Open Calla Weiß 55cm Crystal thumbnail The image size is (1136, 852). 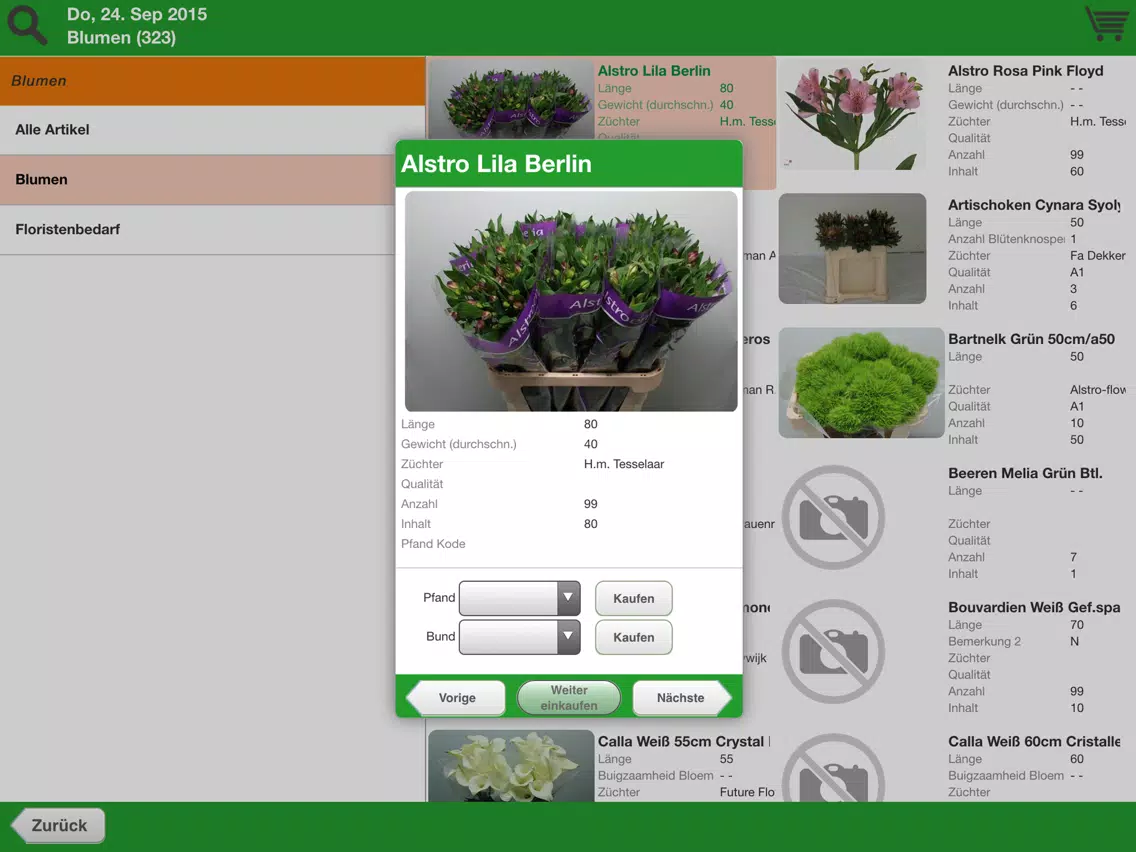coord(511,766)
